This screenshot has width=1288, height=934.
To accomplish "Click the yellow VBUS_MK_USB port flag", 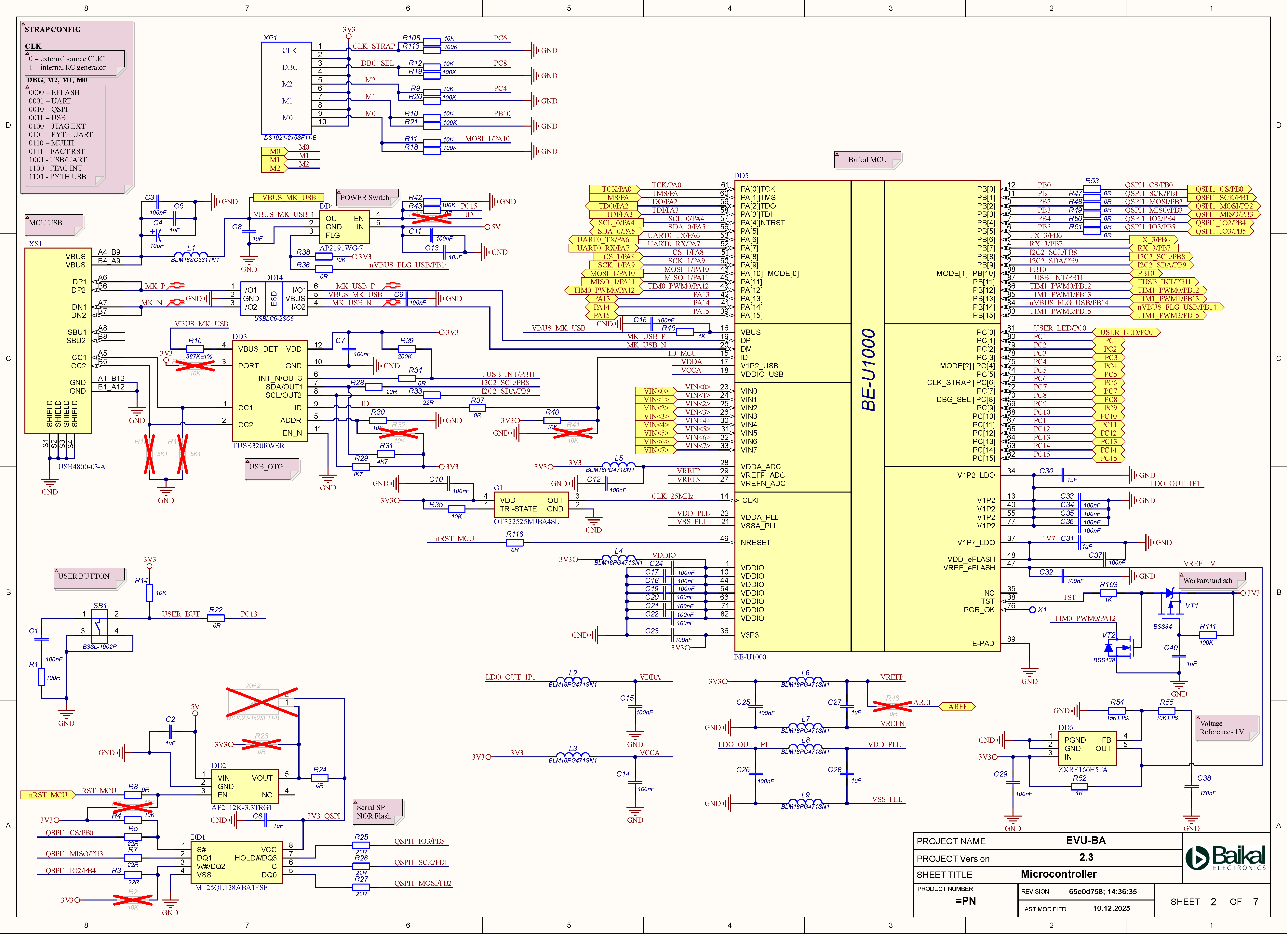I will tap(288, 198).
